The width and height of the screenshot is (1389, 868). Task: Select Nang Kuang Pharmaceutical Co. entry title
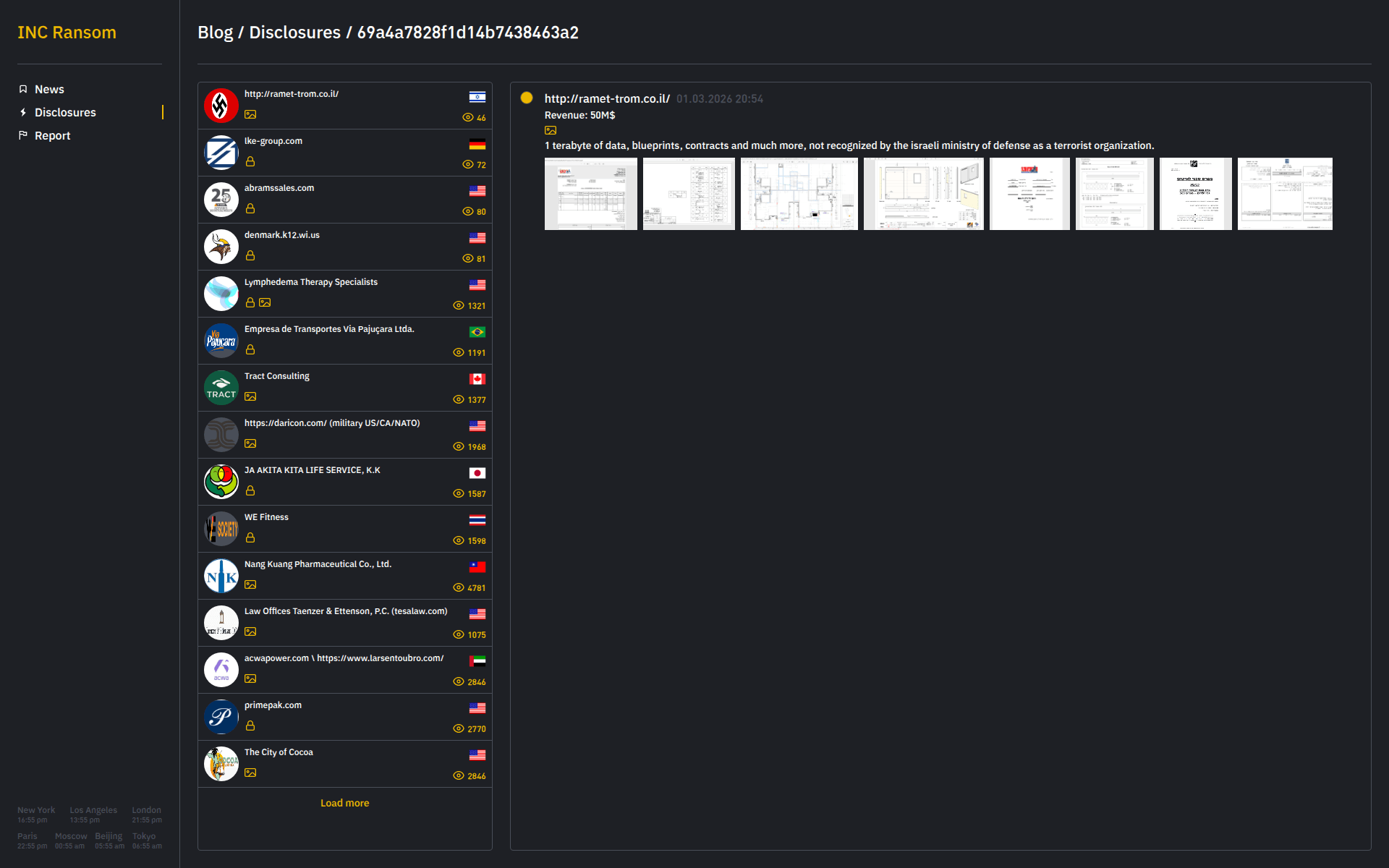tap(318, 564)
